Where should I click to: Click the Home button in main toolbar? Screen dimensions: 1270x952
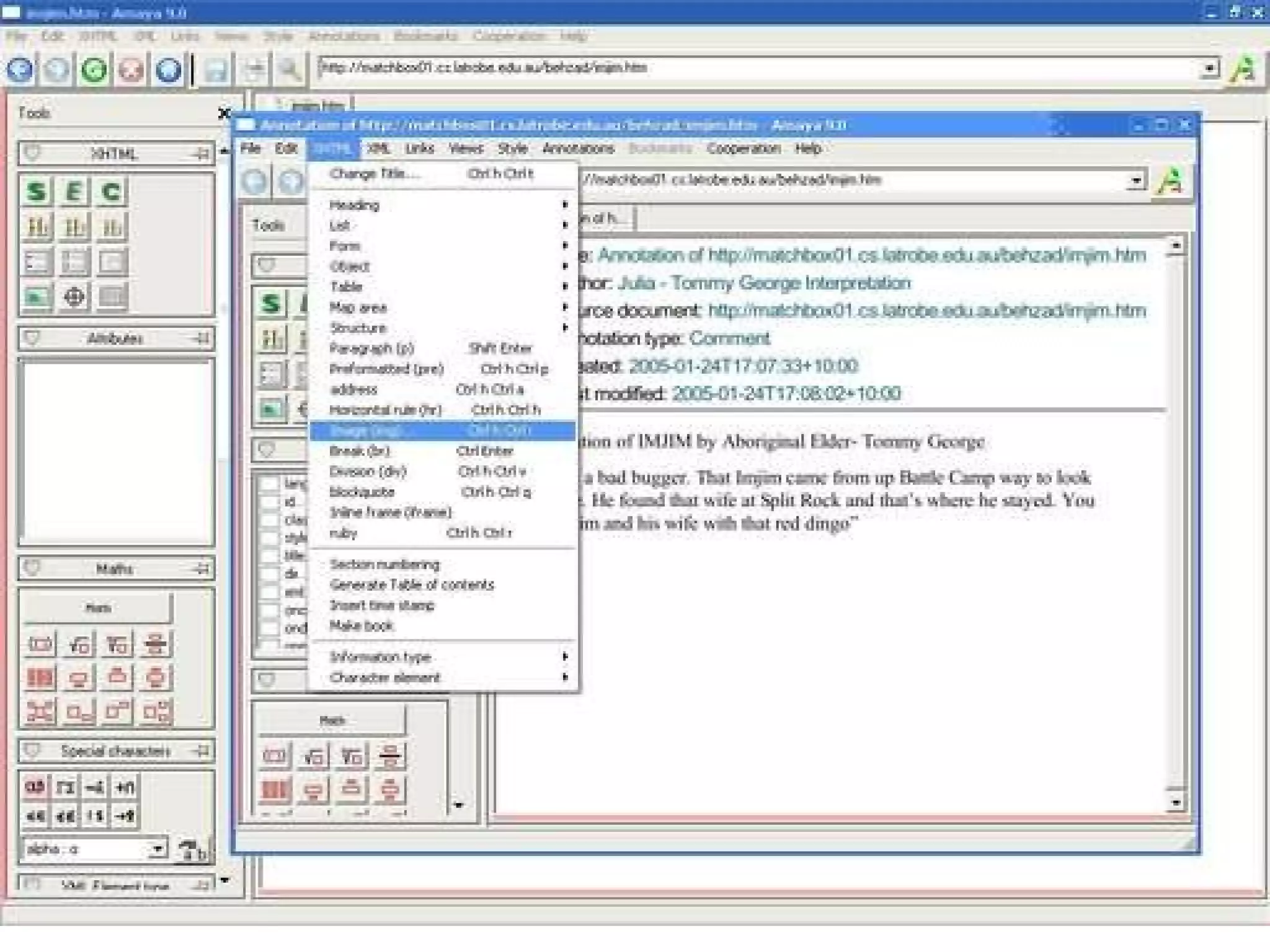point(168,69)
